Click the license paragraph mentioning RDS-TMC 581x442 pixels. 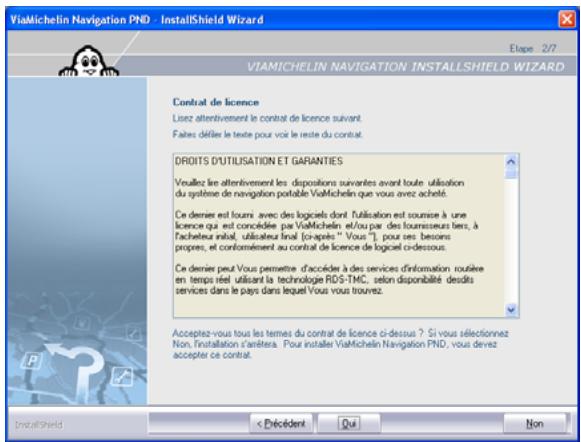(x=329, y=279)
